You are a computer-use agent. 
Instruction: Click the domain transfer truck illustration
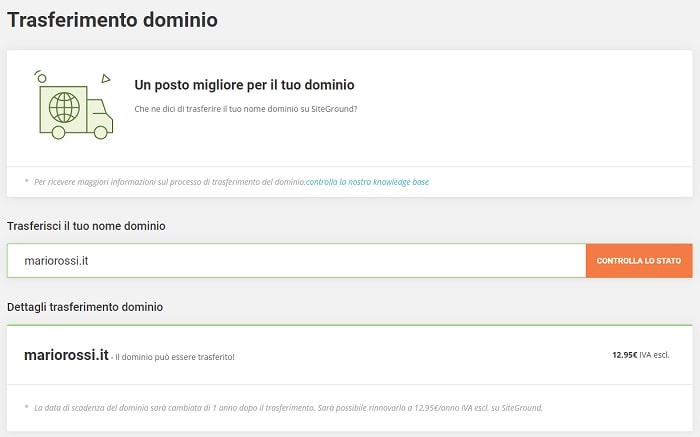pos(74,105)
